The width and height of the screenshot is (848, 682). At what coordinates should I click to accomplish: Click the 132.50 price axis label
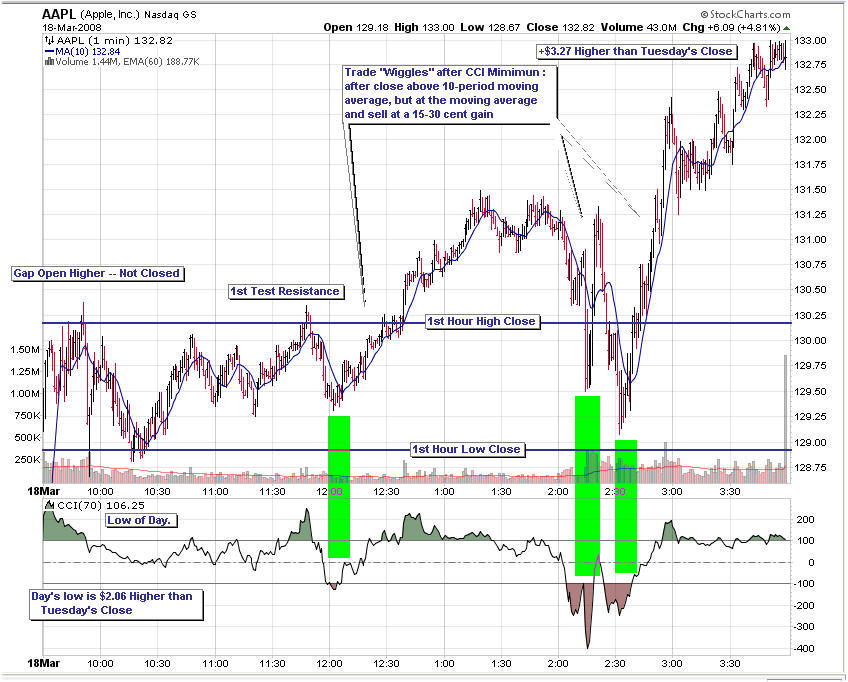pos(810,90)
